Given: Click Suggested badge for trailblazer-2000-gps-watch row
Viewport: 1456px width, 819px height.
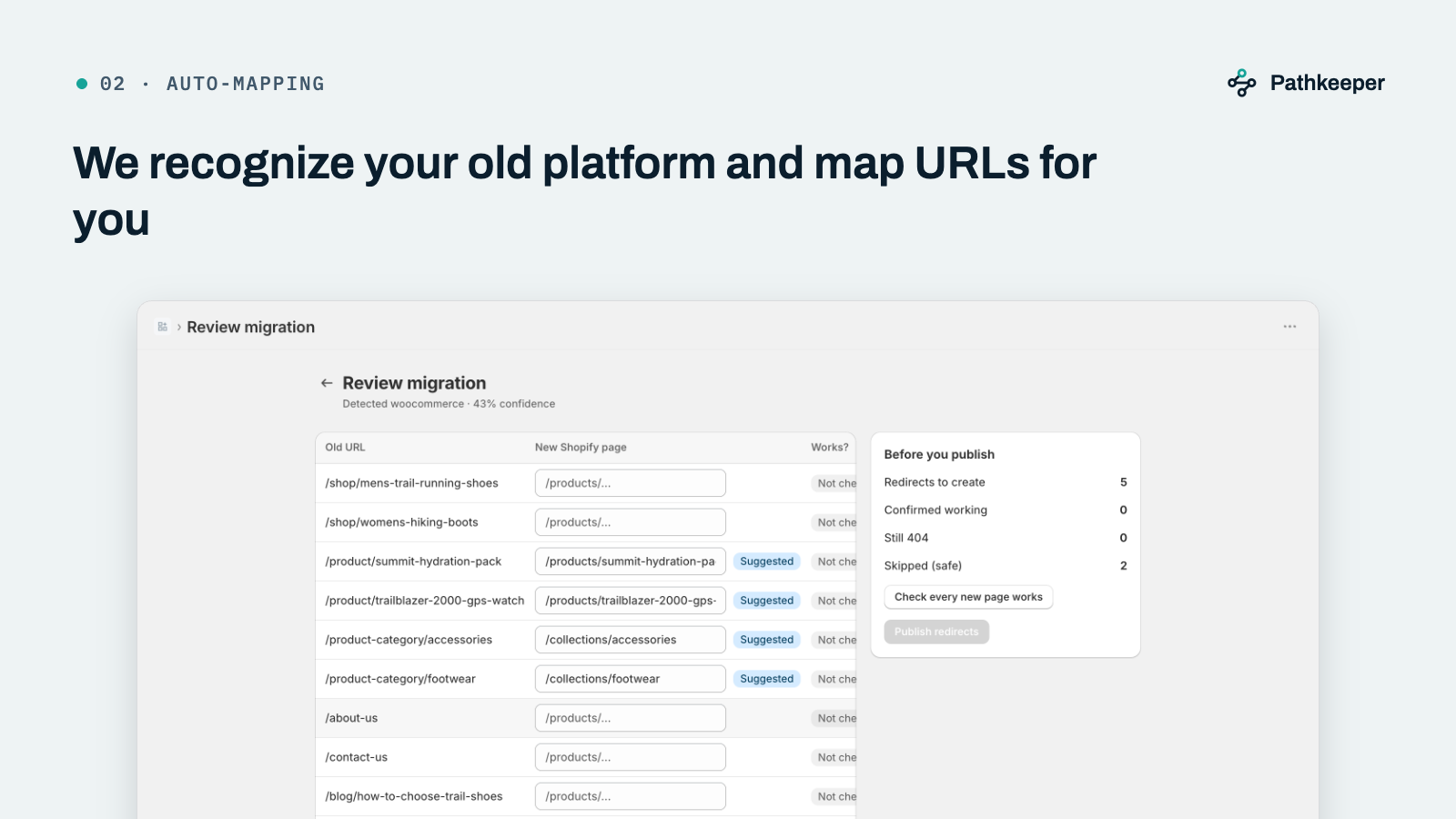Looking at the screenshot, I should 766,601.
